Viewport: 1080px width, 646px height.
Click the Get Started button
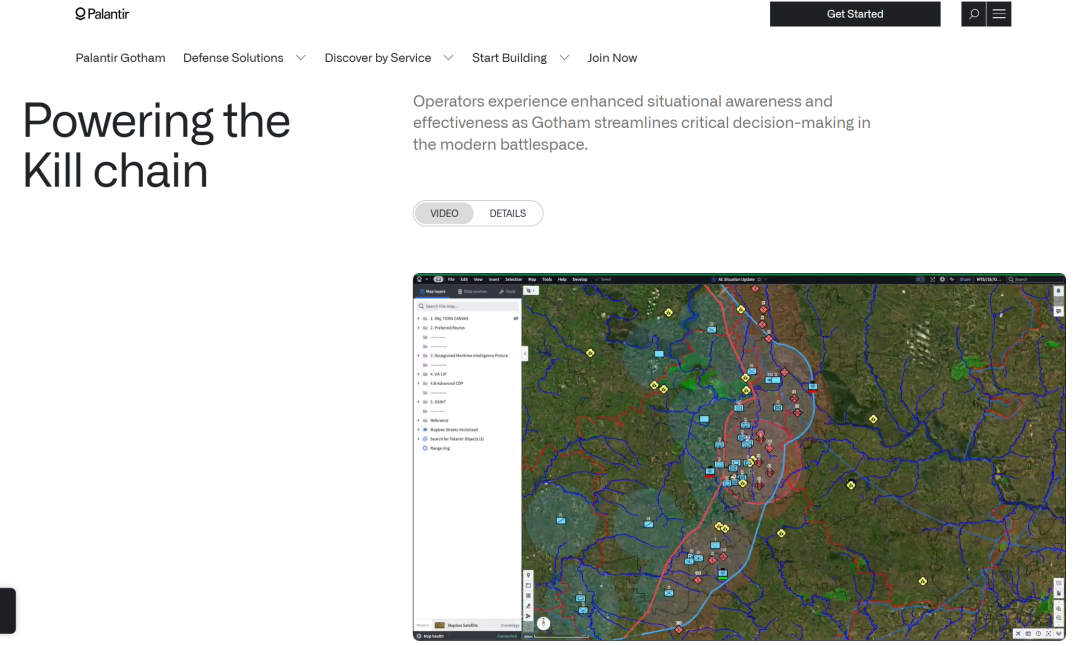coord(855,14)
